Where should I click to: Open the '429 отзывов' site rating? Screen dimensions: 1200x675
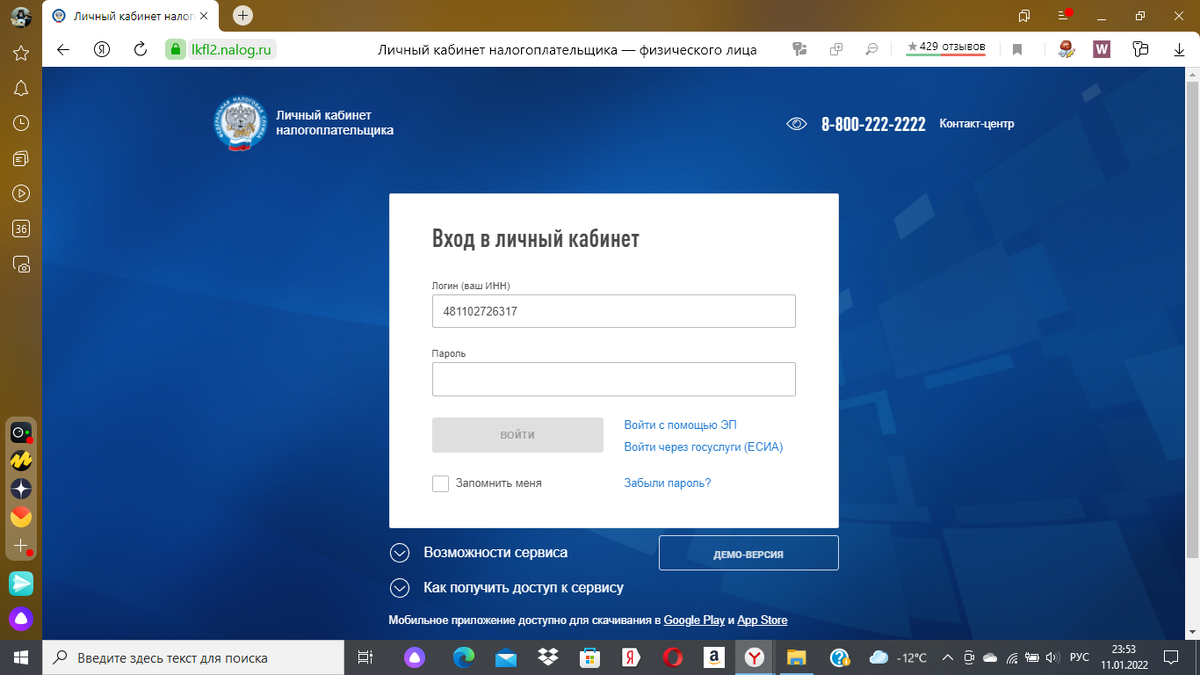[946, 48]
